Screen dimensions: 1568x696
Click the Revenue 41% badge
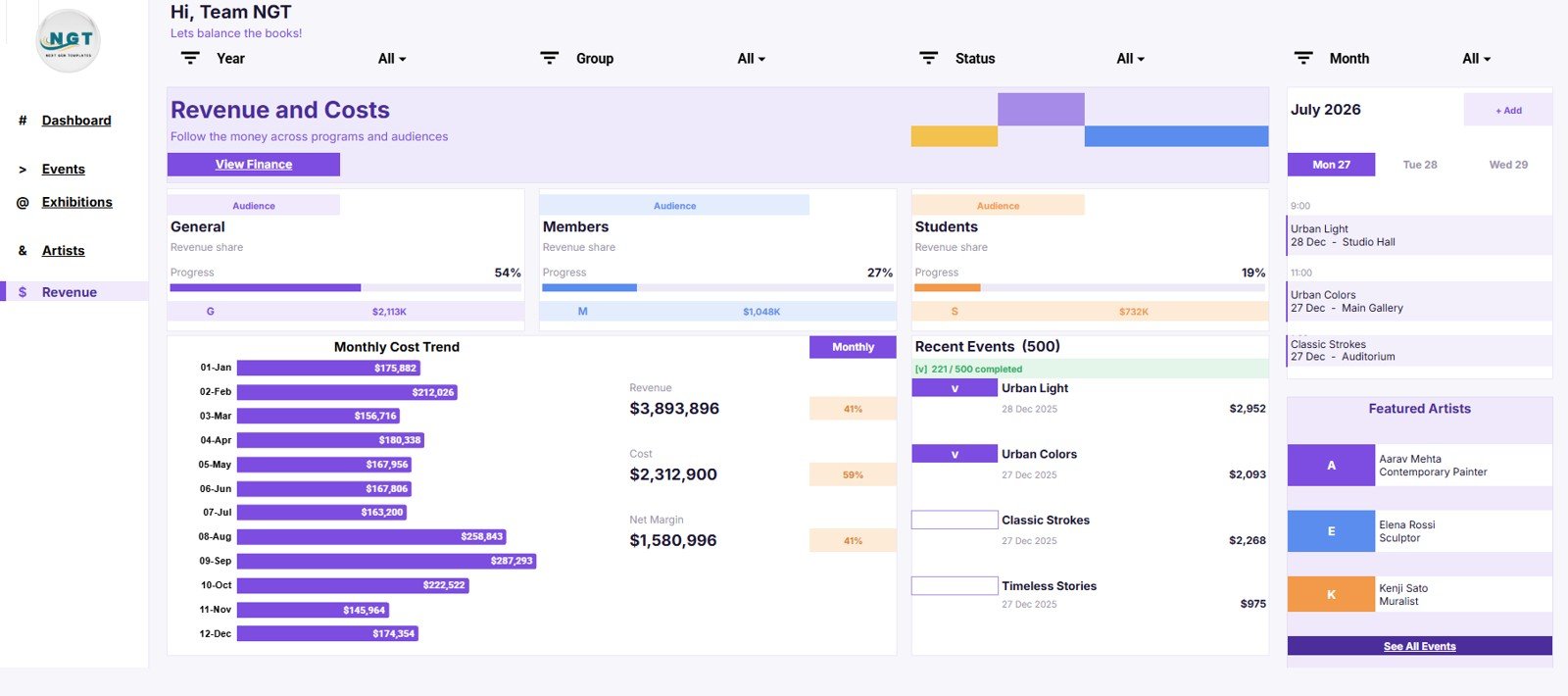[x=853, y=409]
